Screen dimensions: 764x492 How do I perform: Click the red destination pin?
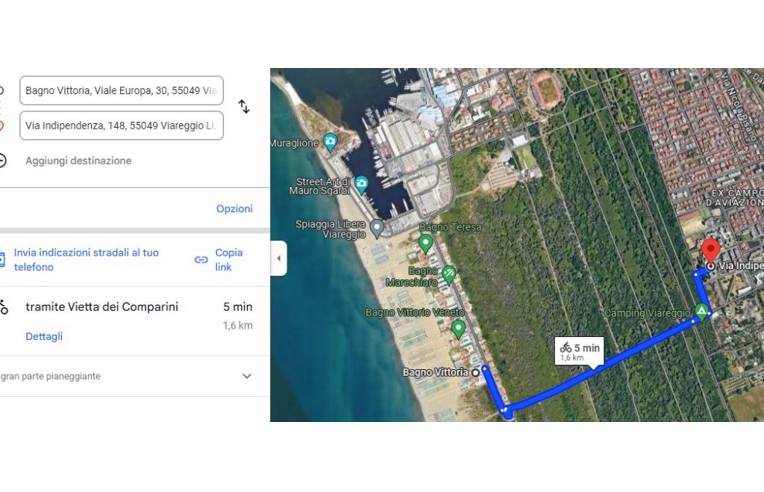click(x=710, y=251)
